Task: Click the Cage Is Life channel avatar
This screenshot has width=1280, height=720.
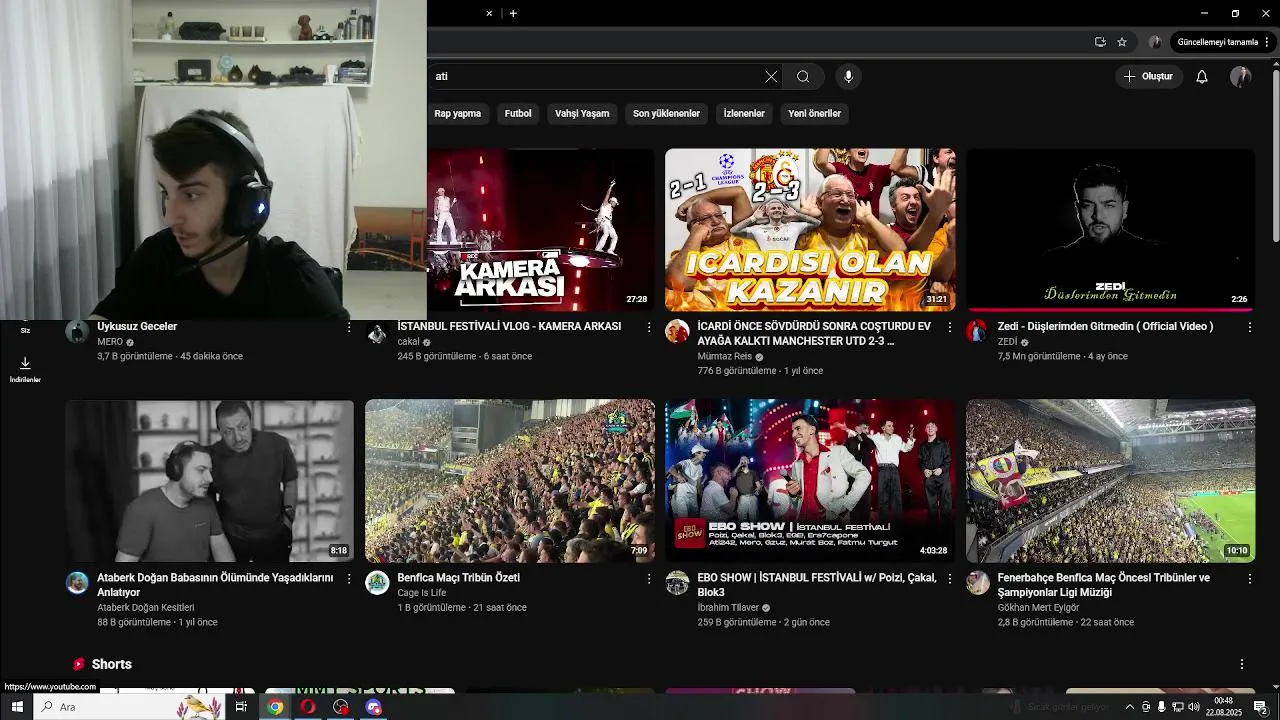Action: coord(377,582)
